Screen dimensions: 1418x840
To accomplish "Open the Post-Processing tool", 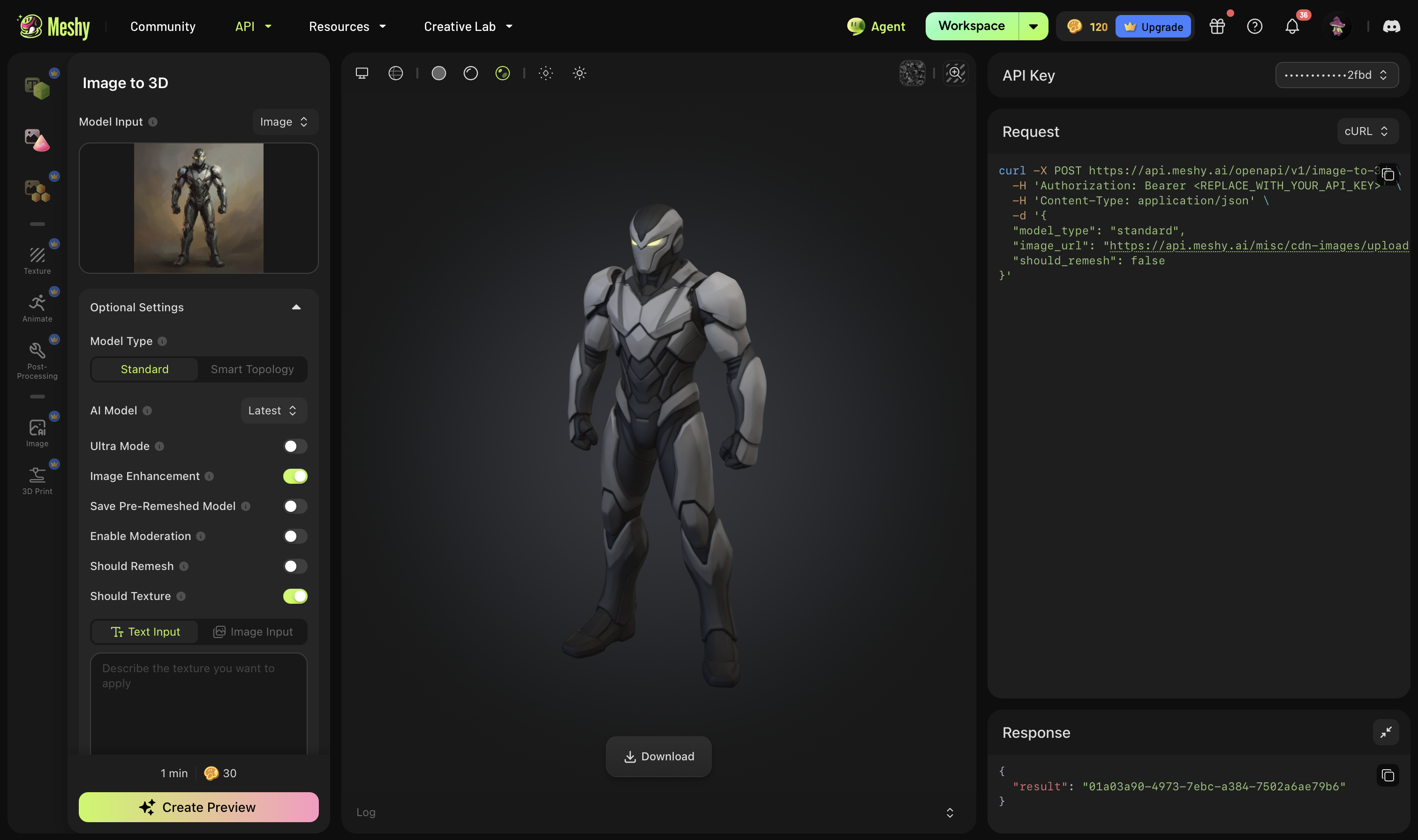I will 37,360.
